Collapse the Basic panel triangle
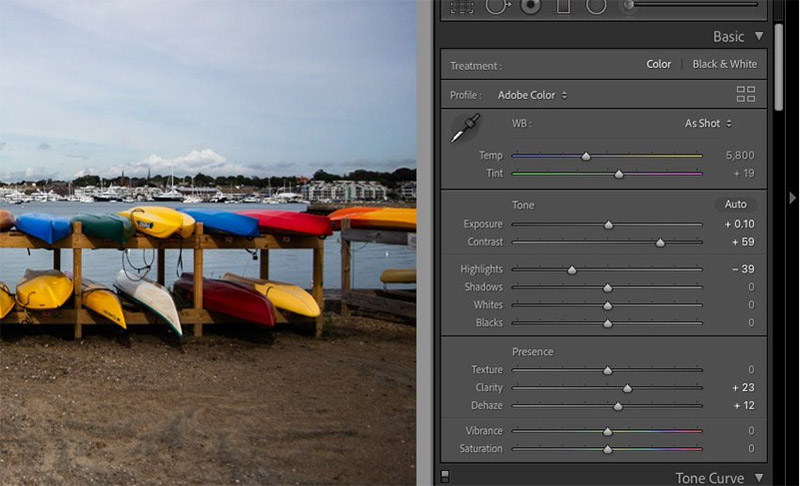 click(x=759, y=36)
